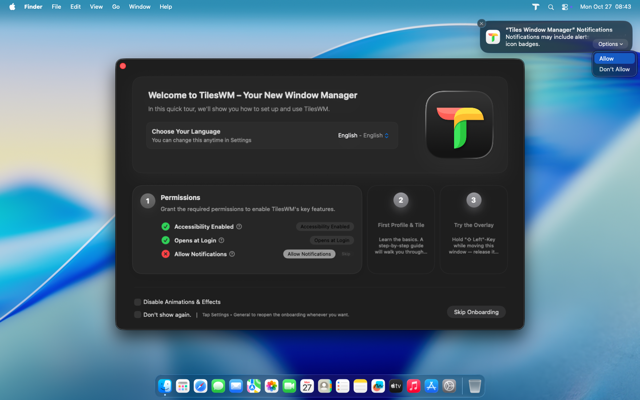This screenshot has width=640, height=400.
Task: Select step 3 Try the Overlay card
Action: (x=473, y=229)
